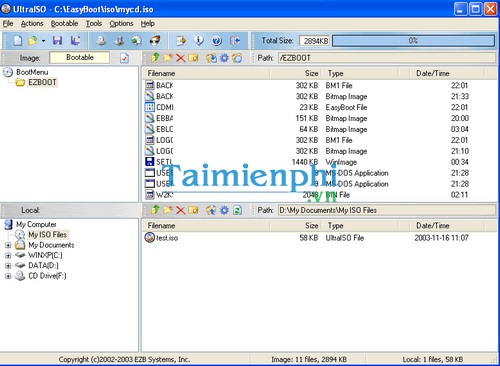Click the blue gear icon in image pane toolbar

(224, 58)
